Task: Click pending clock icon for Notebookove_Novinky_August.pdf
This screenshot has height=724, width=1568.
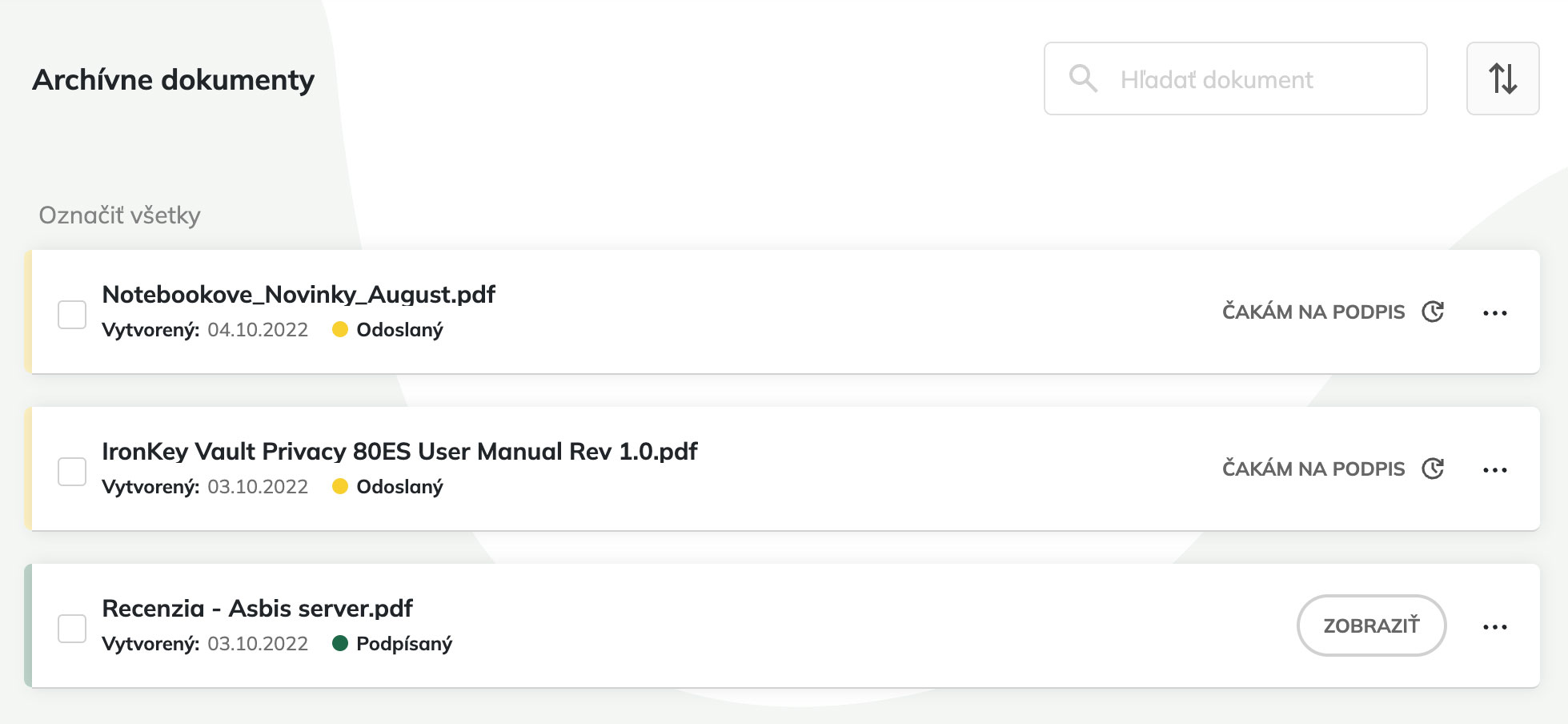Action: pyautogui.click(x=1433, y=312)
